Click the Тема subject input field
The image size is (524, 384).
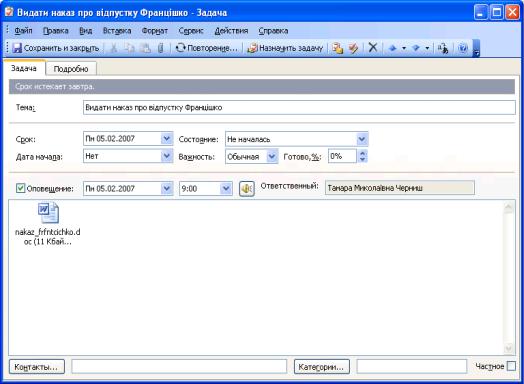pyautogui.click(x=299, y=108)
